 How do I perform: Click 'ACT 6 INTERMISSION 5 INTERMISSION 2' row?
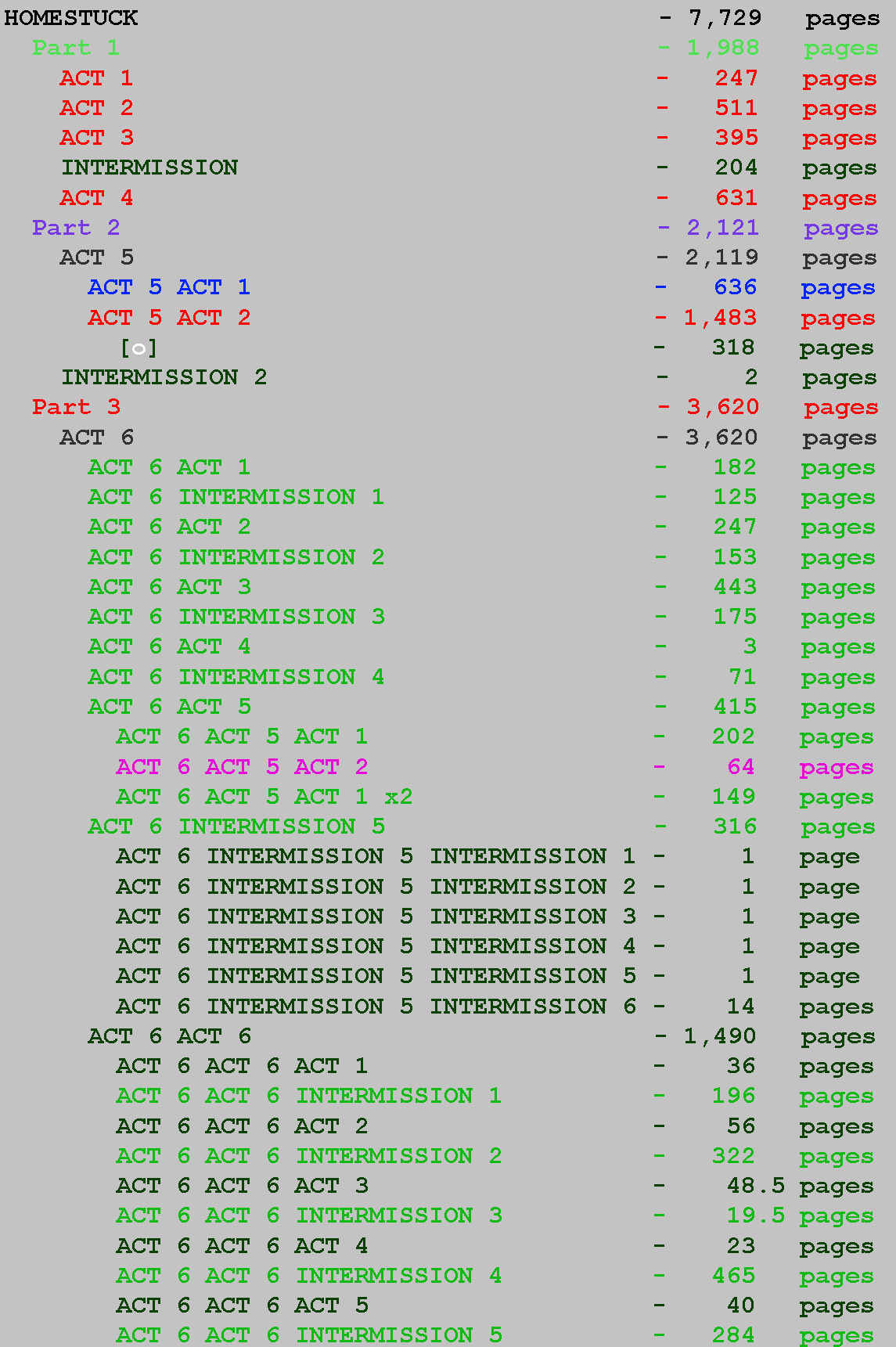point(376,887)
